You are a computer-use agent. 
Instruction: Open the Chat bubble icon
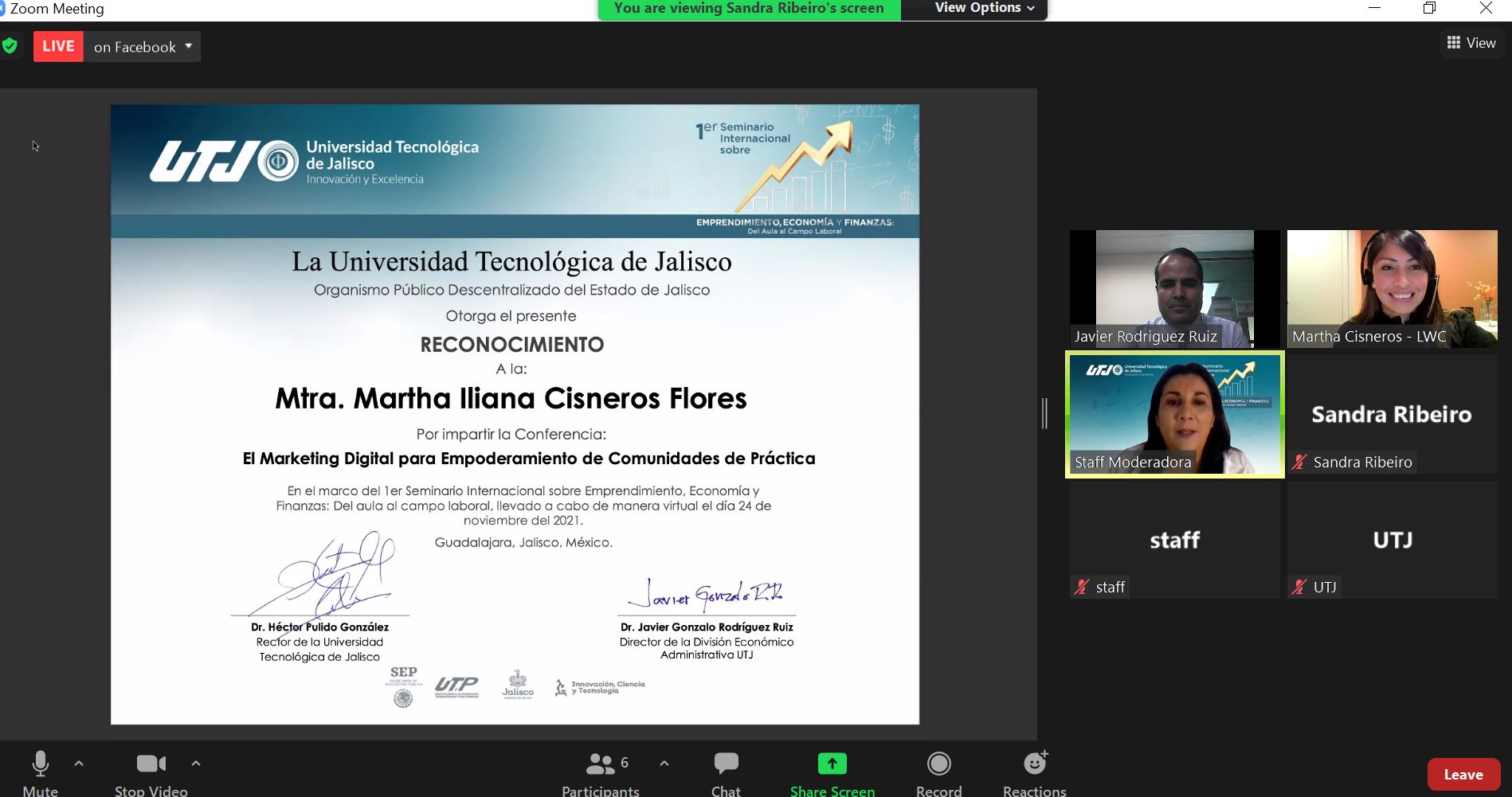[x=726, y=764]
